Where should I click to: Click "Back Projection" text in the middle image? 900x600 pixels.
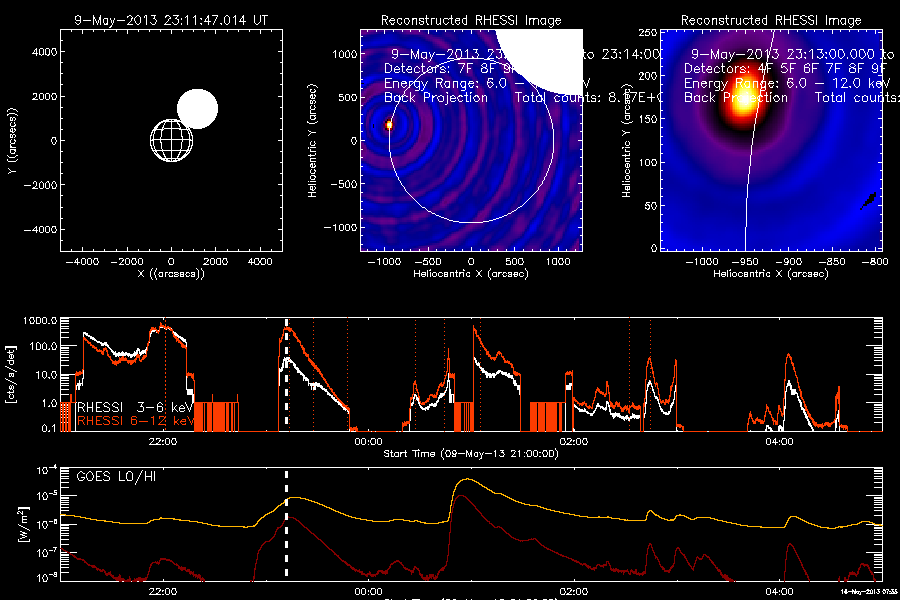(x=436, y=98)
